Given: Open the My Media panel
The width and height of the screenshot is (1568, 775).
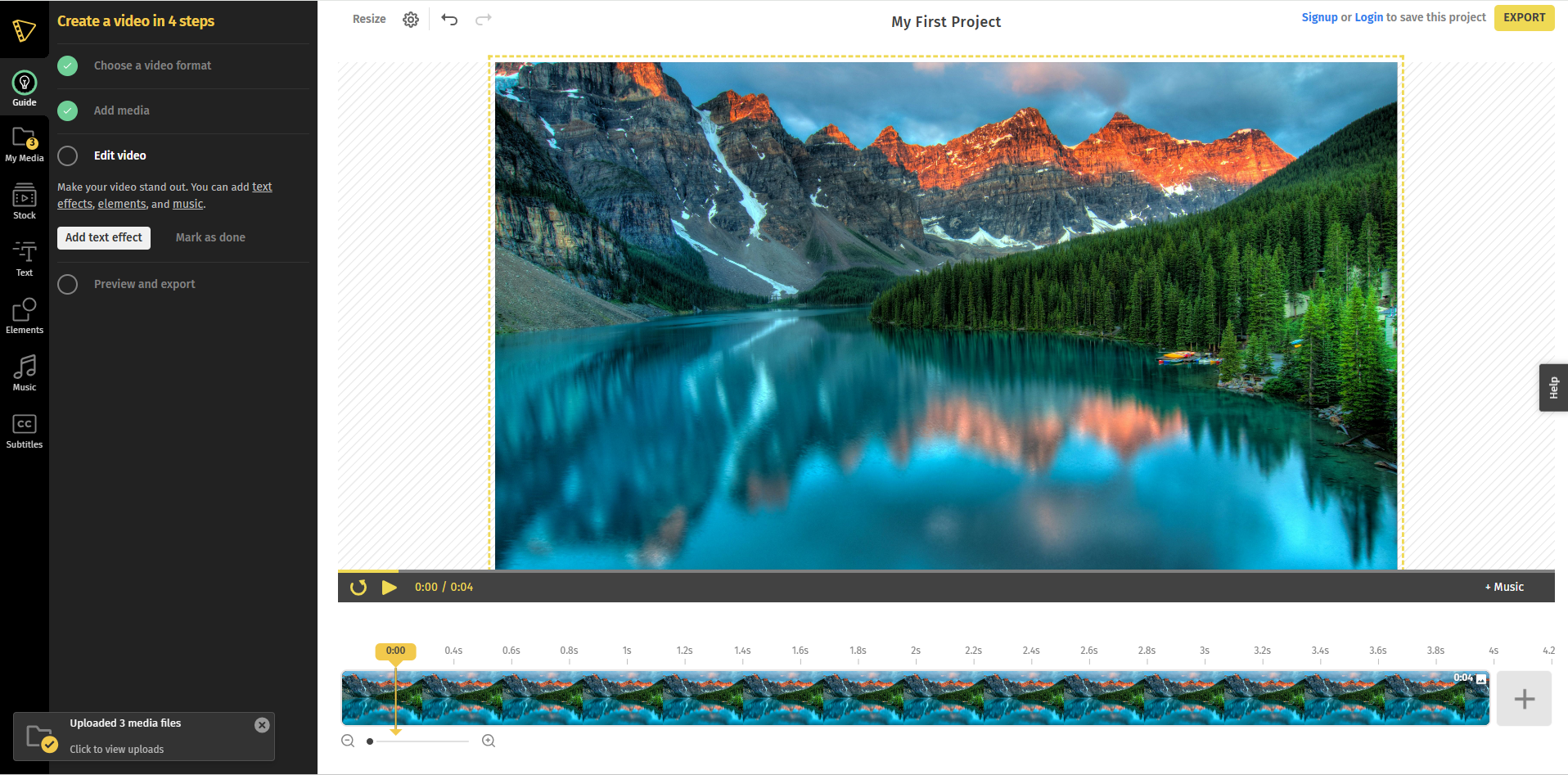Looking at the screenshot, I should click(x=24, y=143).
